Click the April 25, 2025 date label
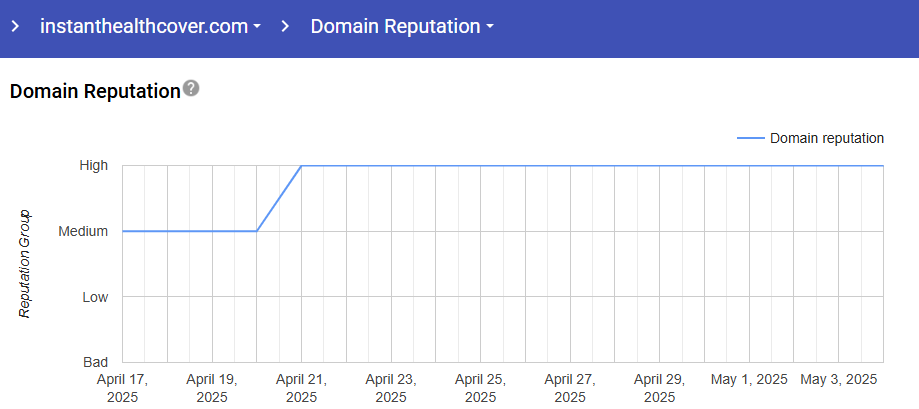This screenshot has width=919, height=409. [x=480, y=388]
